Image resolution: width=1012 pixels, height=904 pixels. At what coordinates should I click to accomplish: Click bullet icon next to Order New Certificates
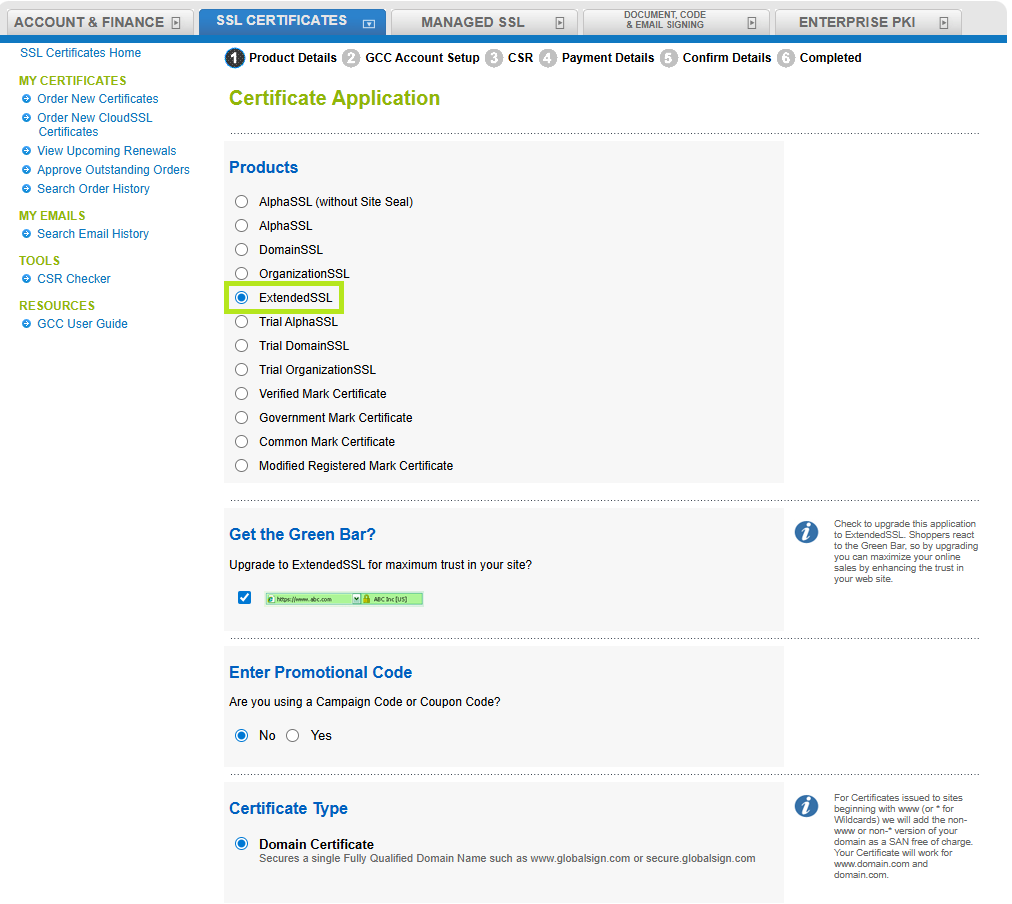pos(27,99)
